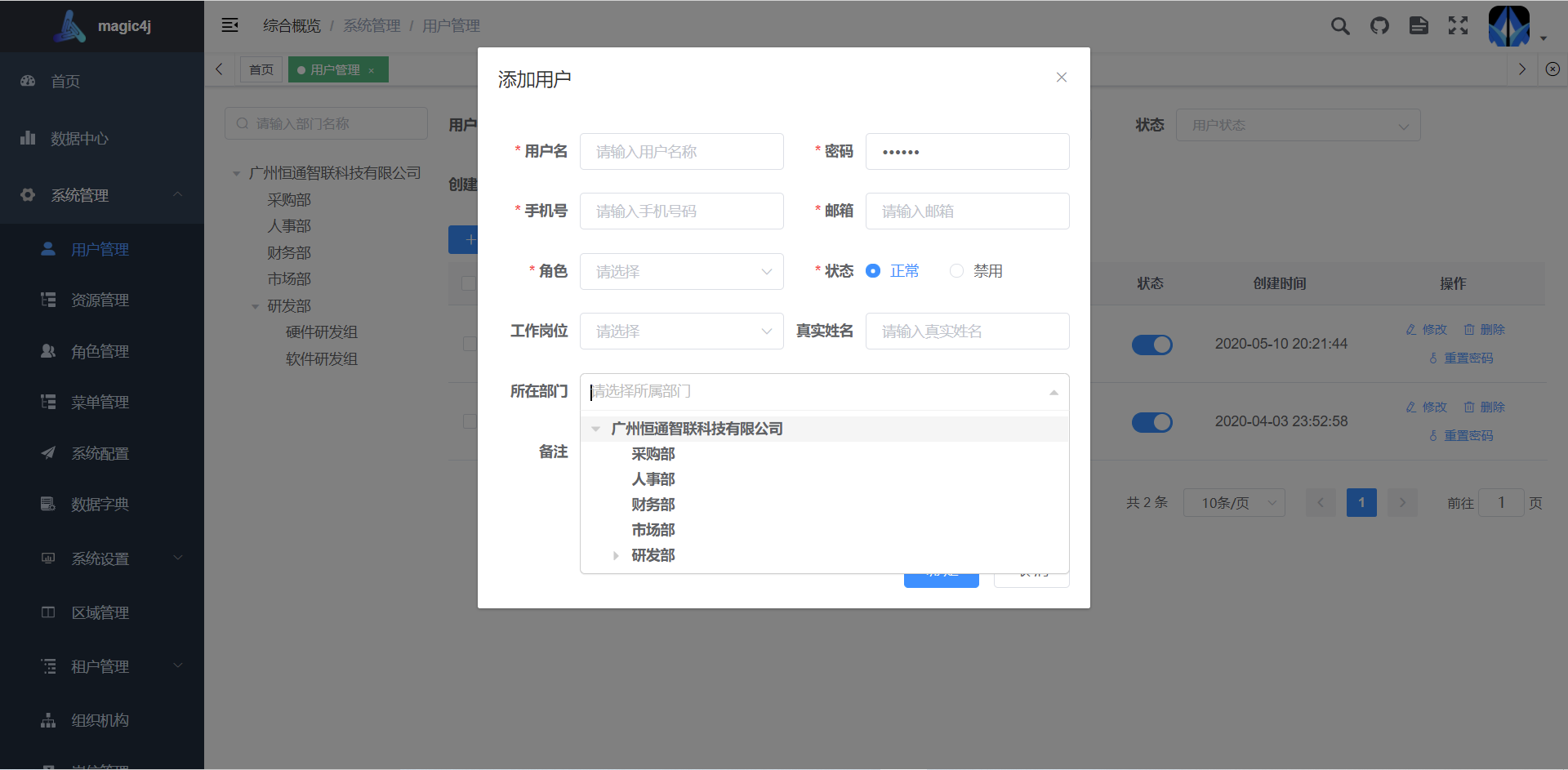Select 市场部 in the department dropdown
The image size is (1568, 770).
(653, 530)
